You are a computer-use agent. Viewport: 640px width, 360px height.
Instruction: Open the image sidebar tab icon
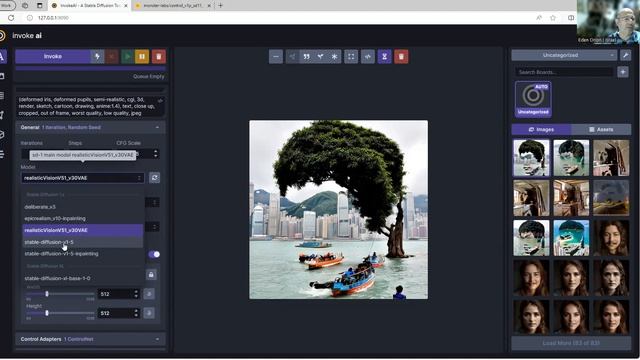point(2,76)
